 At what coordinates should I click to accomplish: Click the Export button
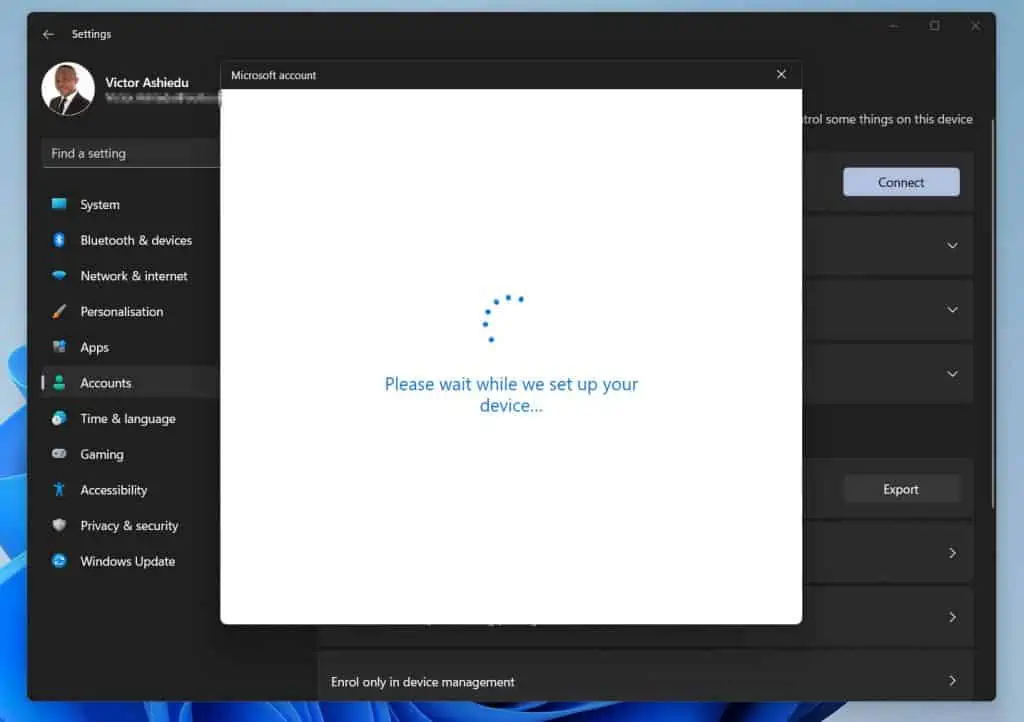pyautogui.click(x=901, y=489)
